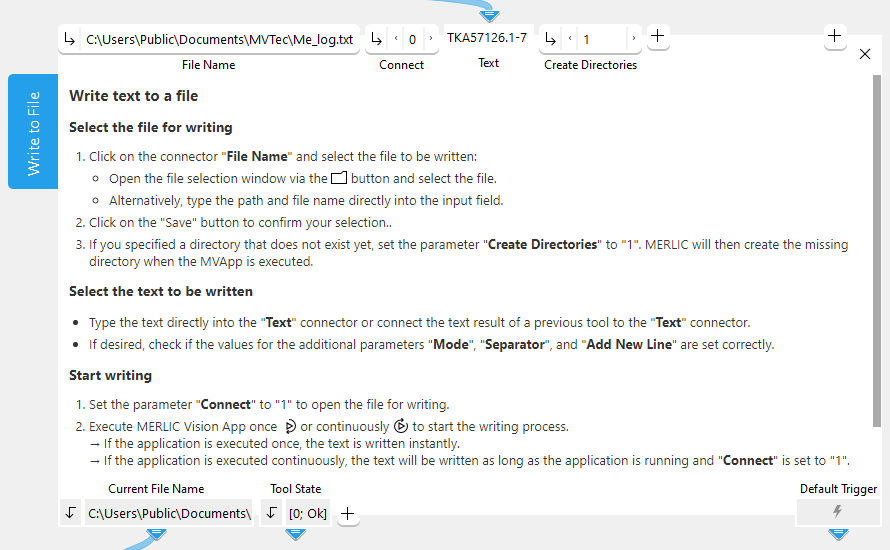Screen dimensions: 890x550
Task: Click the Tool State output arrow icon
Action: coord(272,513)
